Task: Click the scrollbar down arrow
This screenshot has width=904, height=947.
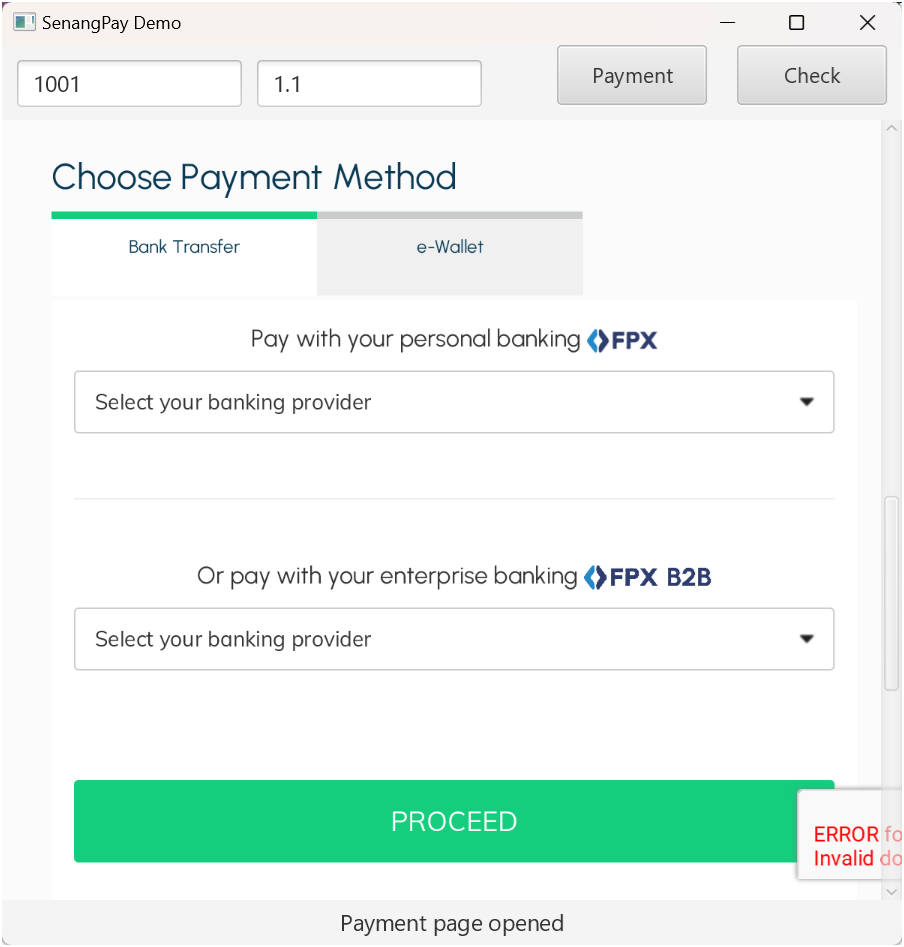Action: [x=891, y=889]
